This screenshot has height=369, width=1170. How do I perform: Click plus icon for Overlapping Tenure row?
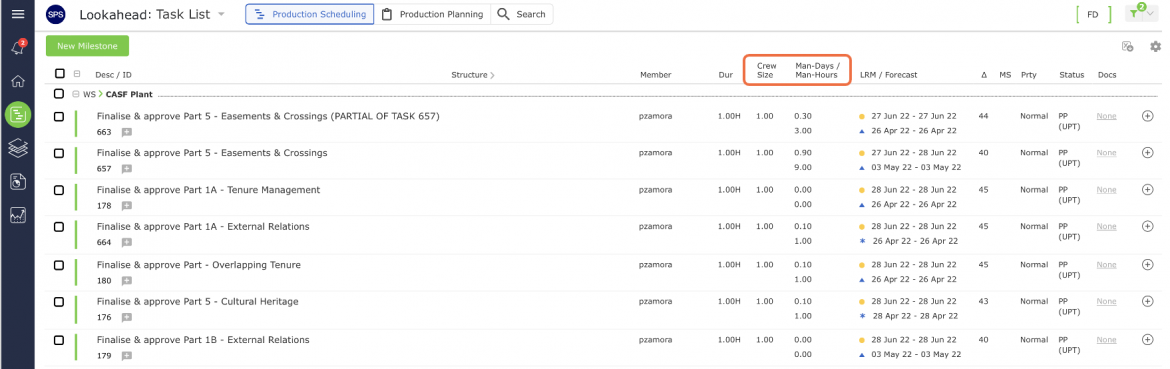[1148, 265]
